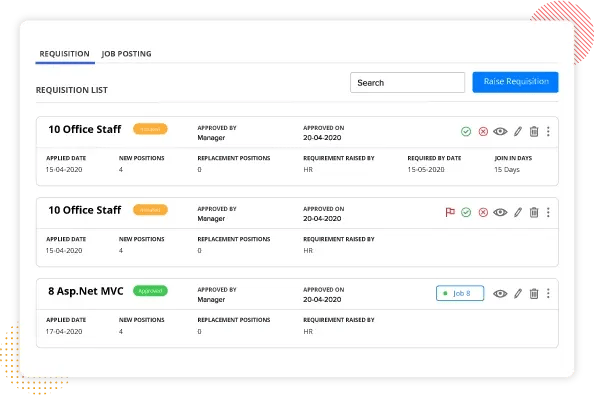
Task: Open the Job Posting tab
Action: (126, 54)
